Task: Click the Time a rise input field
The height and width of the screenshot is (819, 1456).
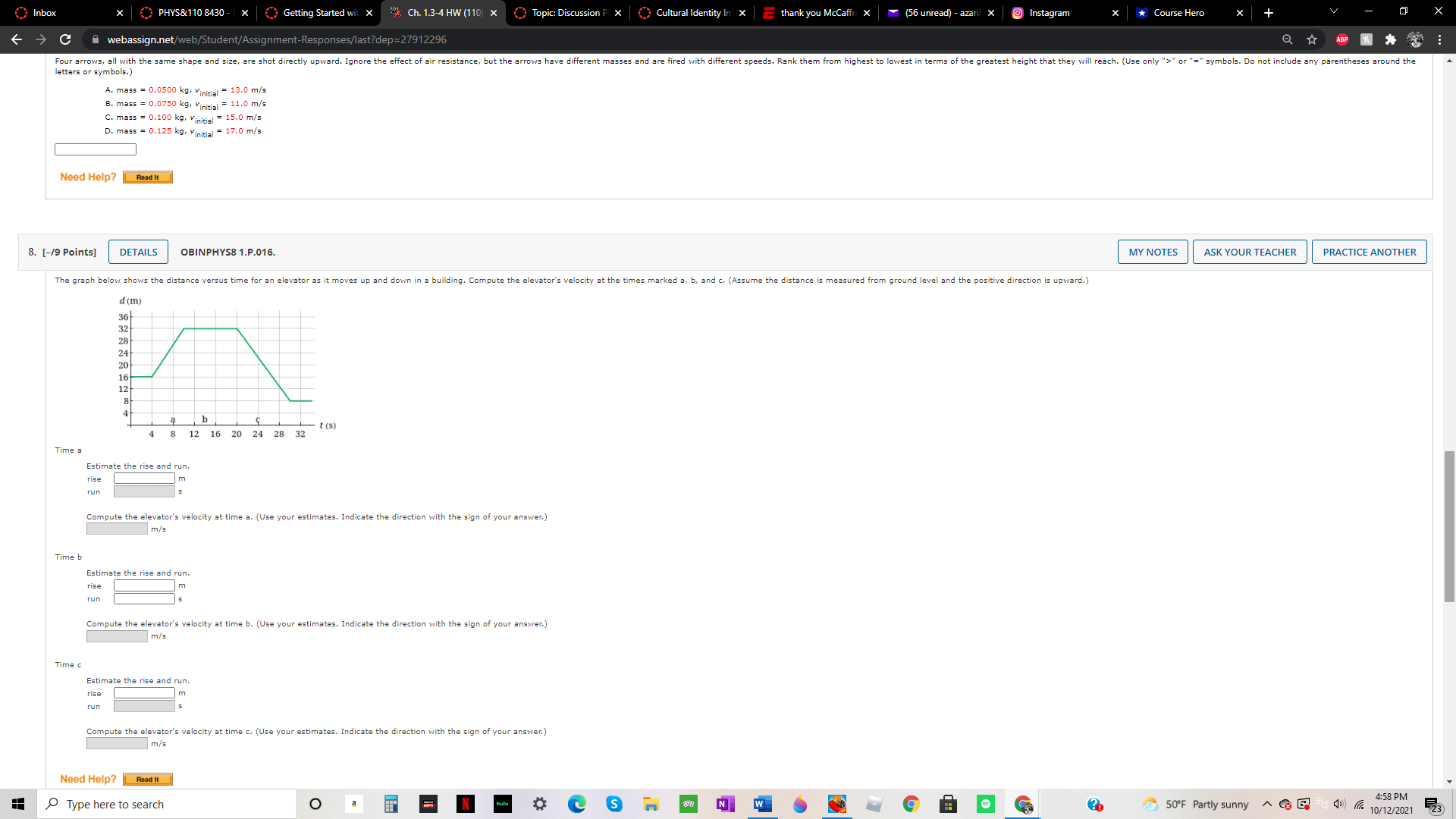Action: click(x=144, y=479)
